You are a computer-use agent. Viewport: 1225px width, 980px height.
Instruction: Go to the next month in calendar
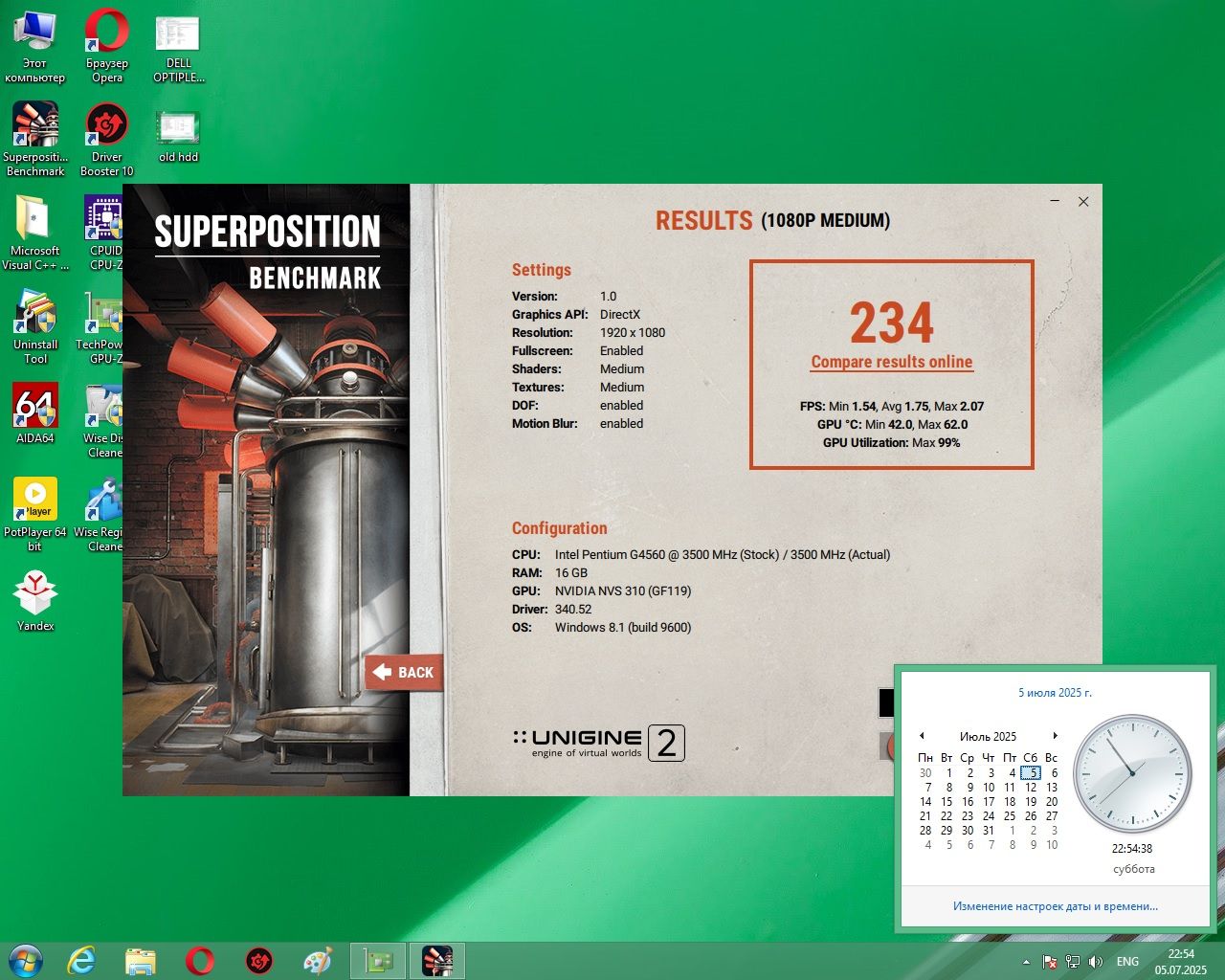click(x=1055, y=736)
